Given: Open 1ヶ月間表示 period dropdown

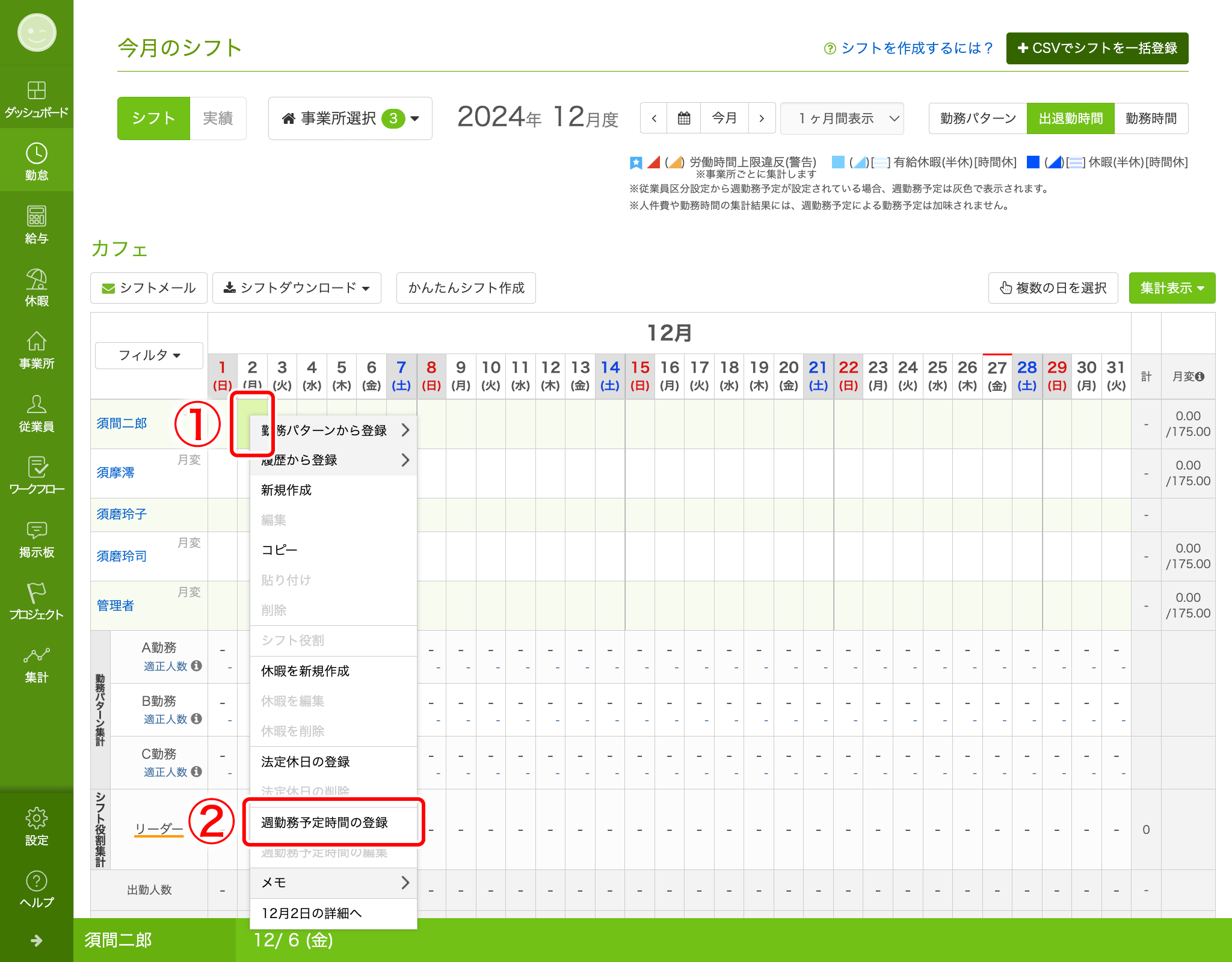Looking at the screenshot, I should [842, 118].
